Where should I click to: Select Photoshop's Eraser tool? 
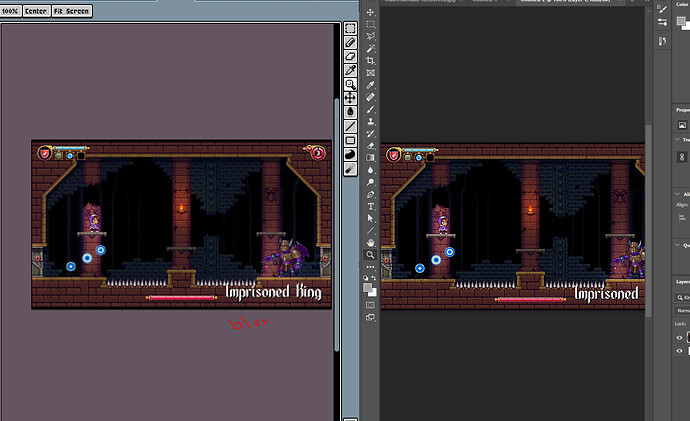[x=371, y=146]
